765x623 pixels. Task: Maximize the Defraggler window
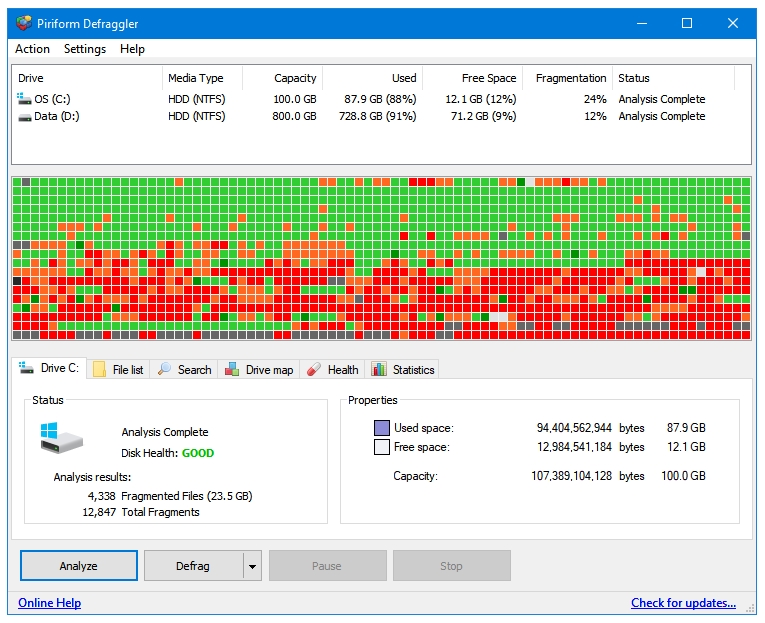687,23
